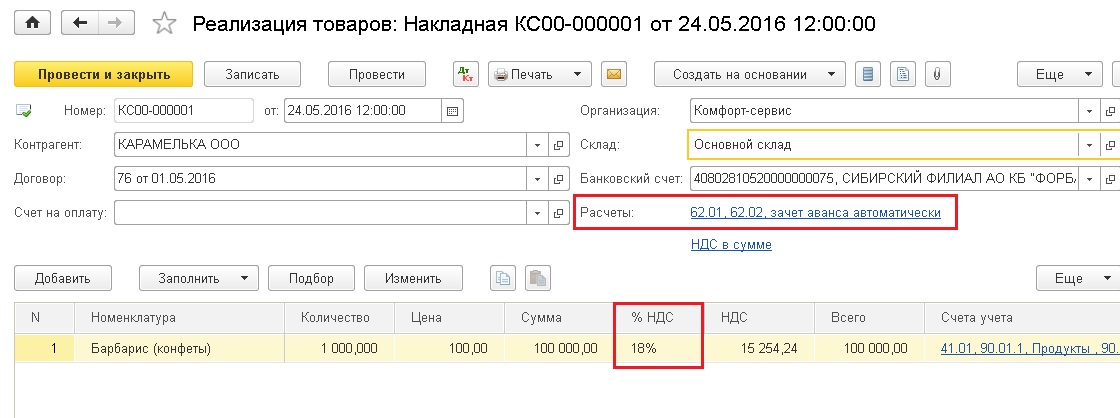This screenshot has height=418, width=1120.
Task: Click the Номер input field
Action: [x=183, y=111]
